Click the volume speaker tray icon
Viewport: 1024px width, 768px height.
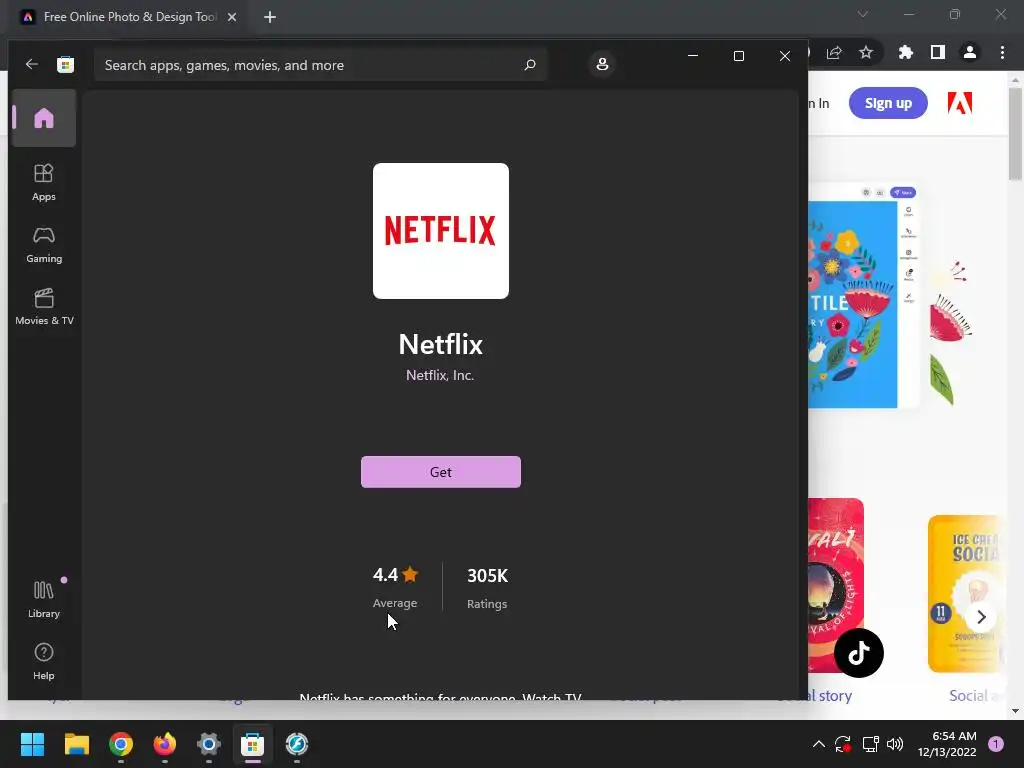[895, 744]
